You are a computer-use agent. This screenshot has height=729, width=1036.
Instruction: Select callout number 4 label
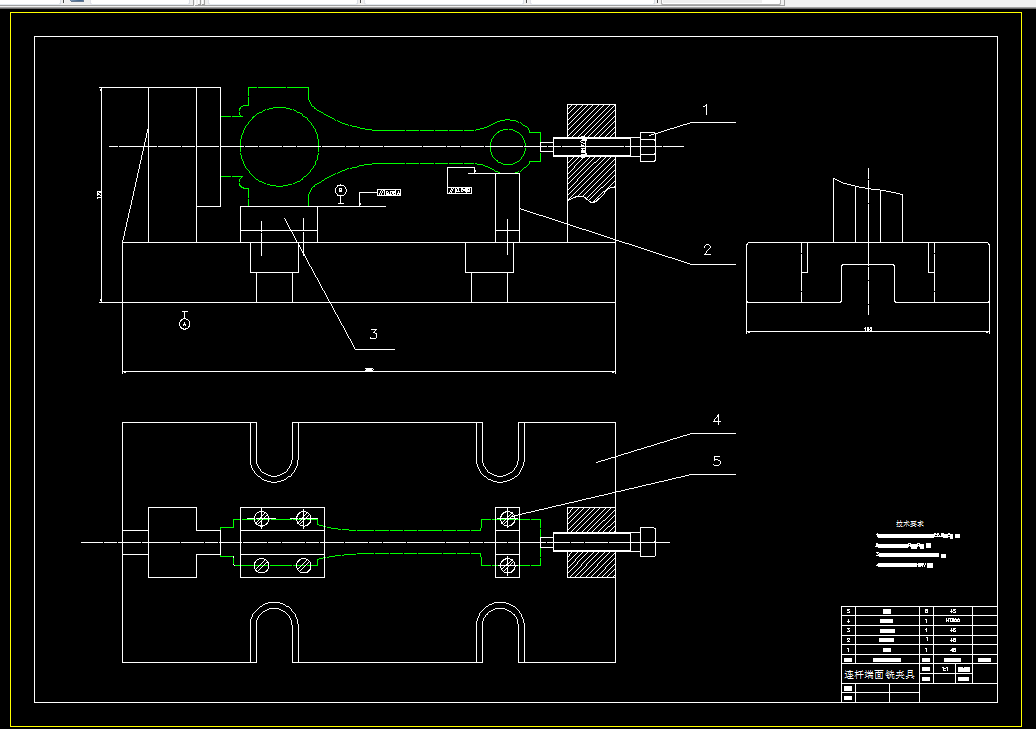[717, 420]
